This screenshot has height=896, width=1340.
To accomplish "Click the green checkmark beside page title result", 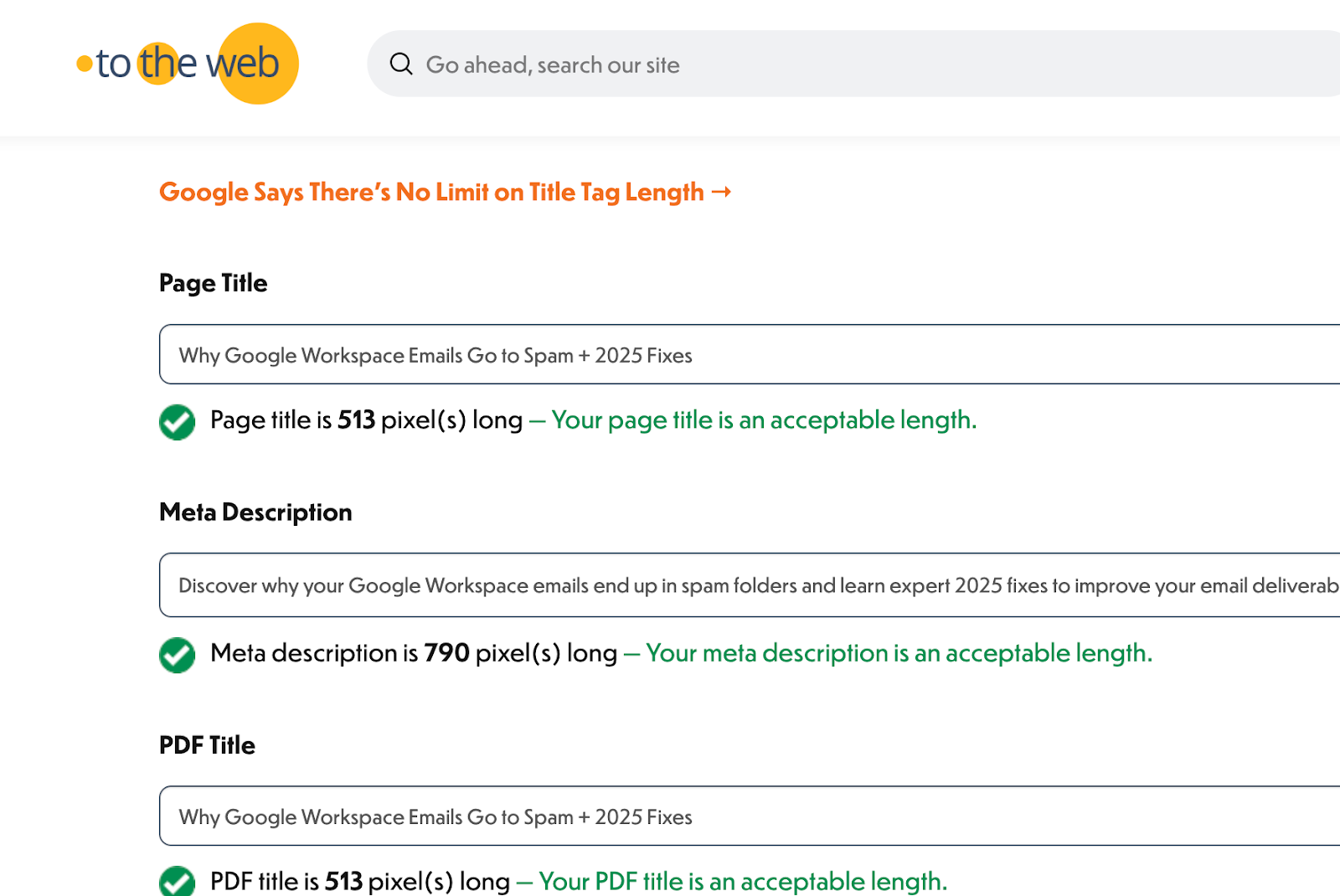I will (177, 422).
